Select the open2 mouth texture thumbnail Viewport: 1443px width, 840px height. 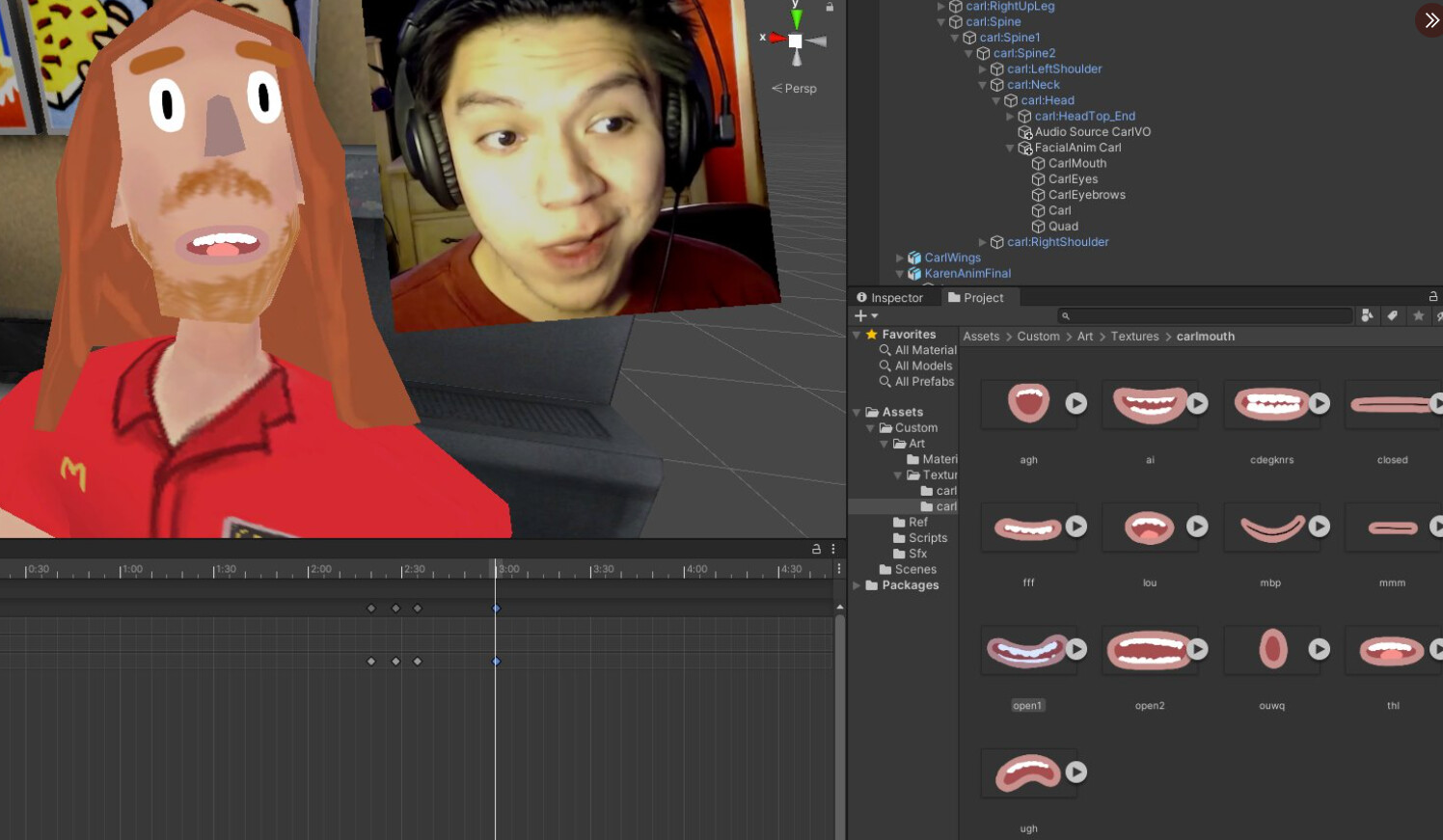[x=1149, y=650]
